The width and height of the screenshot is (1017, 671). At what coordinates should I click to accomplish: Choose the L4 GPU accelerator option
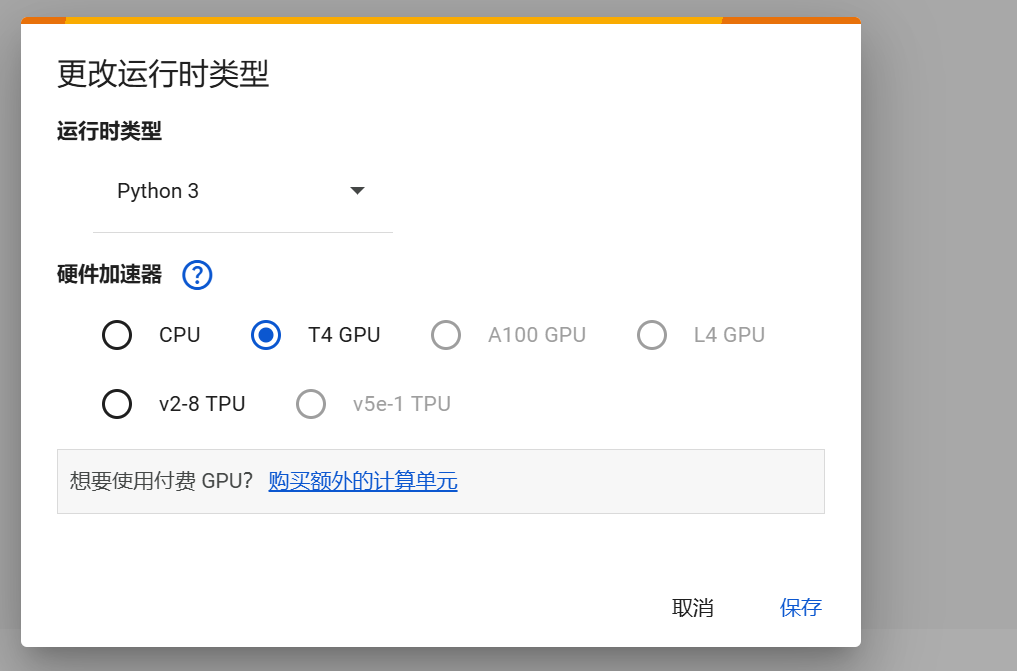[x=652, y=335]
